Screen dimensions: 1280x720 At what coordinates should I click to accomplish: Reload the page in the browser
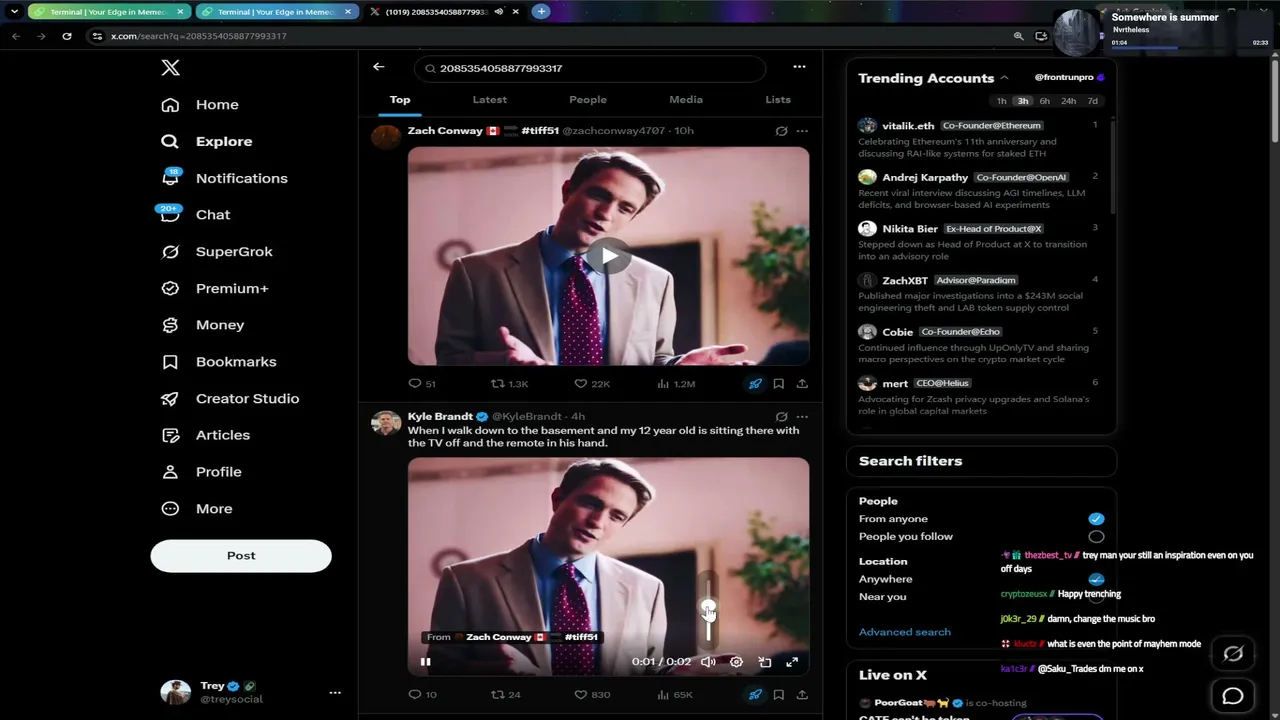[67, 36]
